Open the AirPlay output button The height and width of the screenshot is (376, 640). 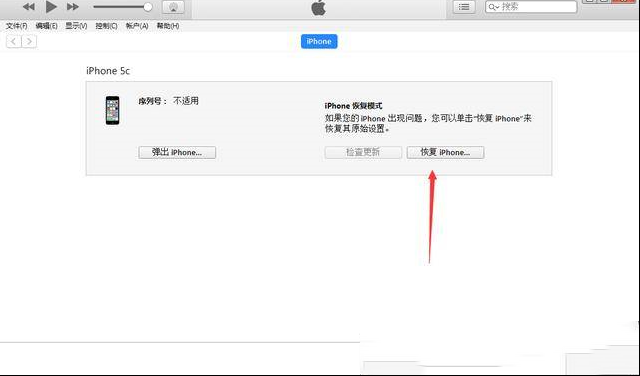point(173,7)
